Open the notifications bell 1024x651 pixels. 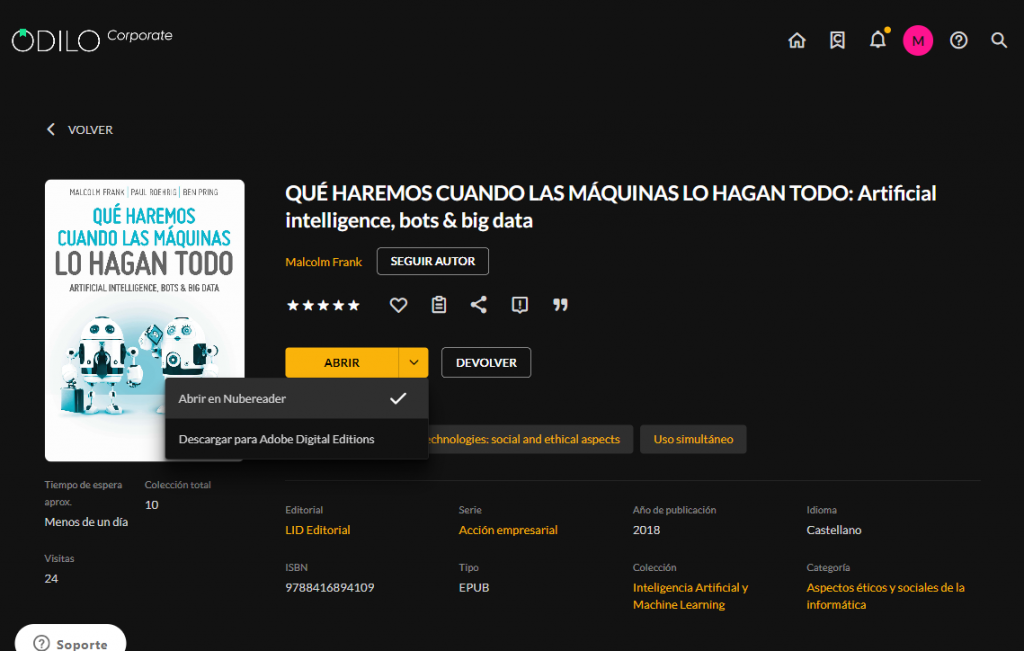click(877, 40)
